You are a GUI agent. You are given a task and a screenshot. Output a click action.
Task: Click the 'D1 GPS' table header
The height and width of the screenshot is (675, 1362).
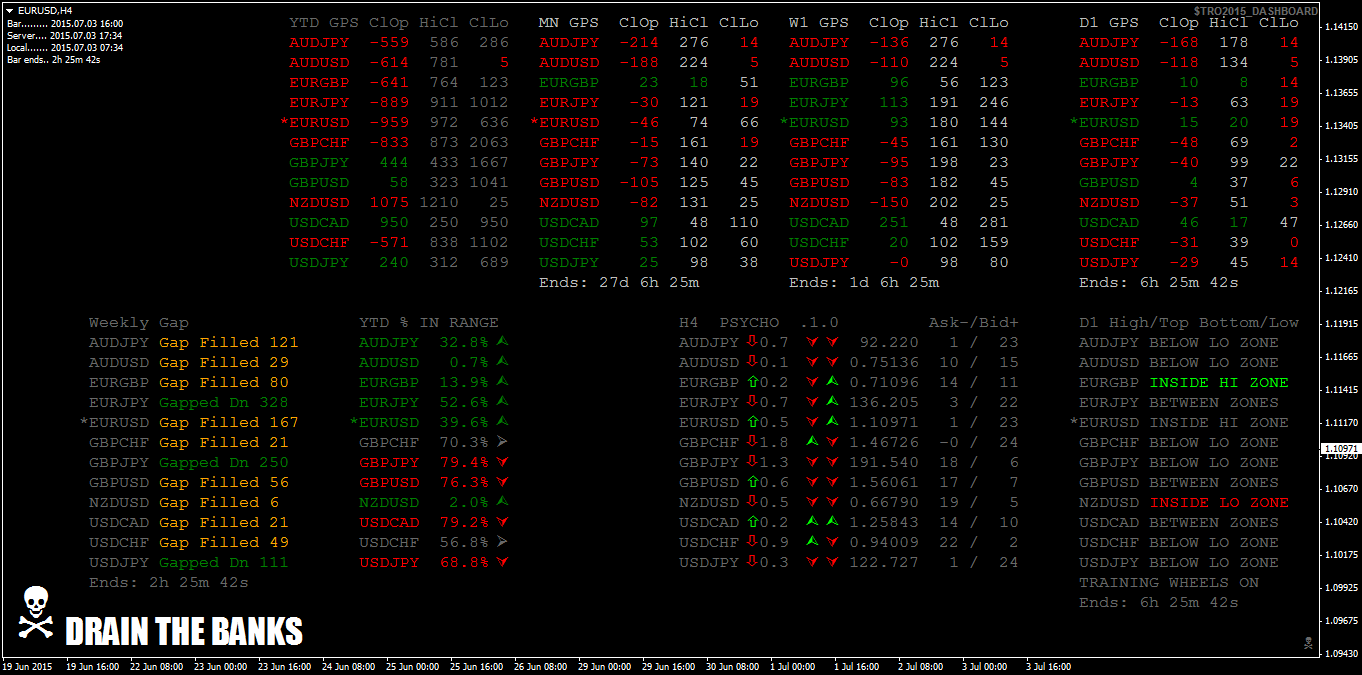(x=1109, y=22)
